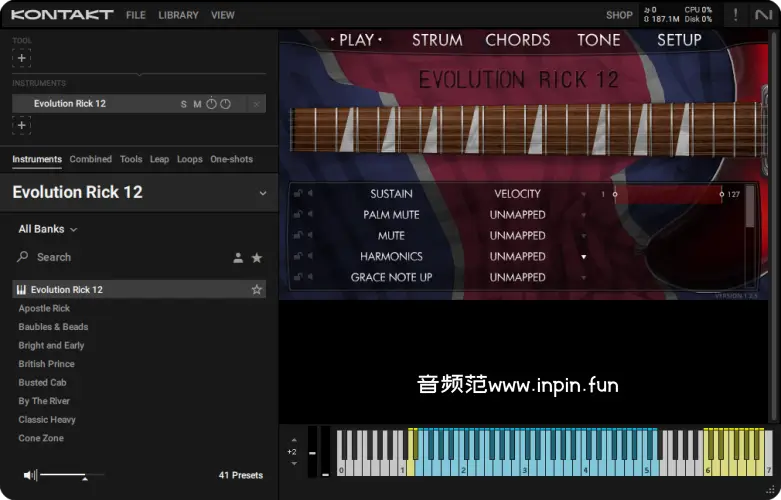Image resolution: width=781 pixels, height=500 pixels.
Task: Open the STRUM page tab
Action: click(437, 40)
